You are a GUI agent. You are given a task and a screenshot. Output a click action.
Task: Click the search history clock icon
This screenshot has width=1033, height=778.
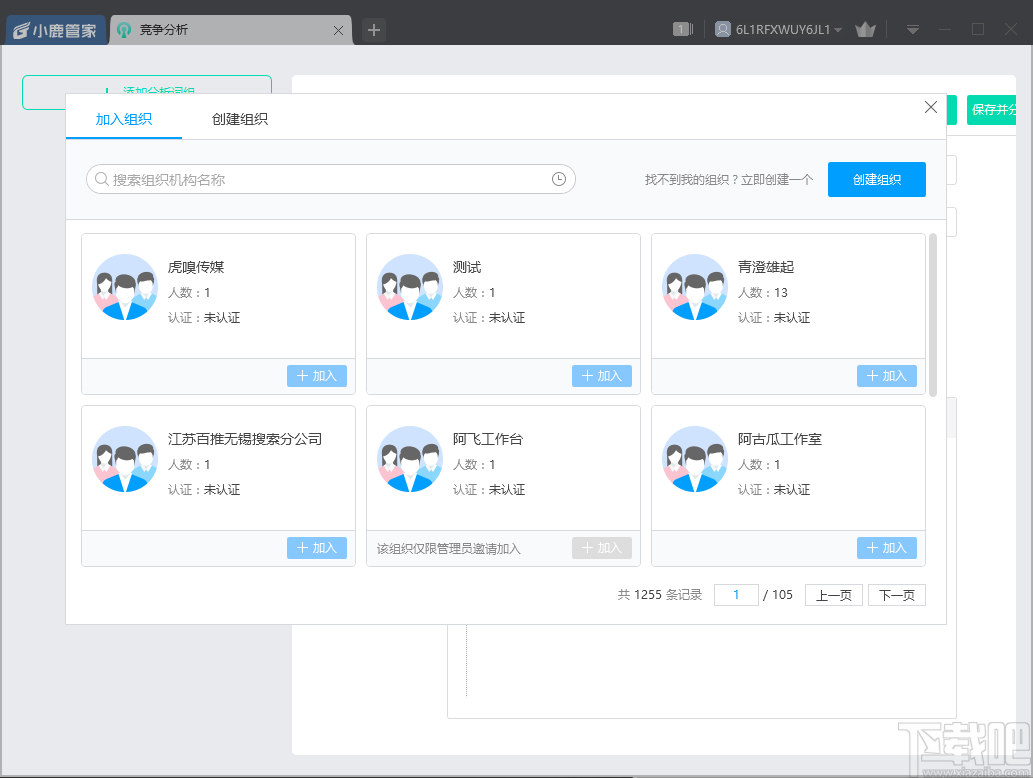click(559, 178)
